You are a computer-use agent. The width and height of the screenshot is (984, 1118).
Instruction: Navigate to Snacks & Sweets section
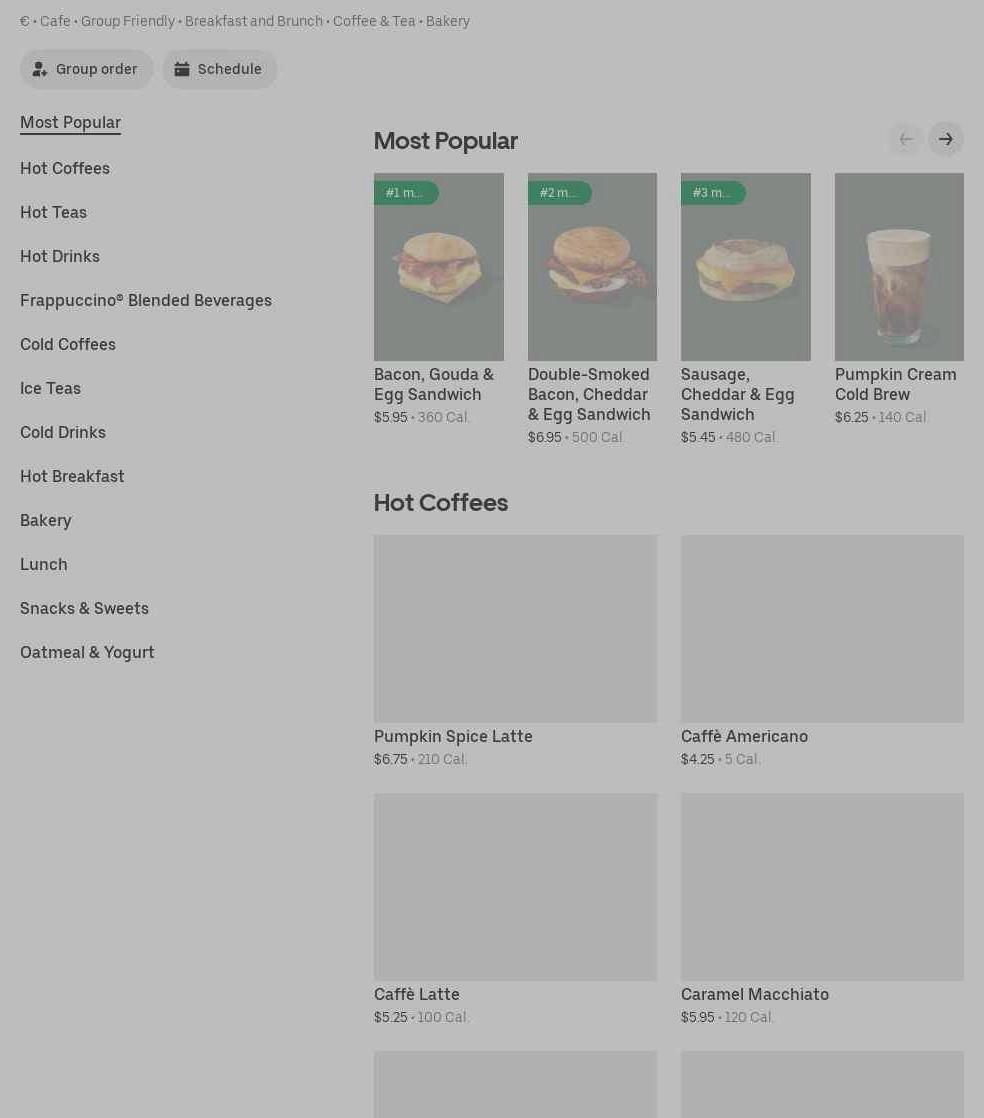click(x=84, y=608)
